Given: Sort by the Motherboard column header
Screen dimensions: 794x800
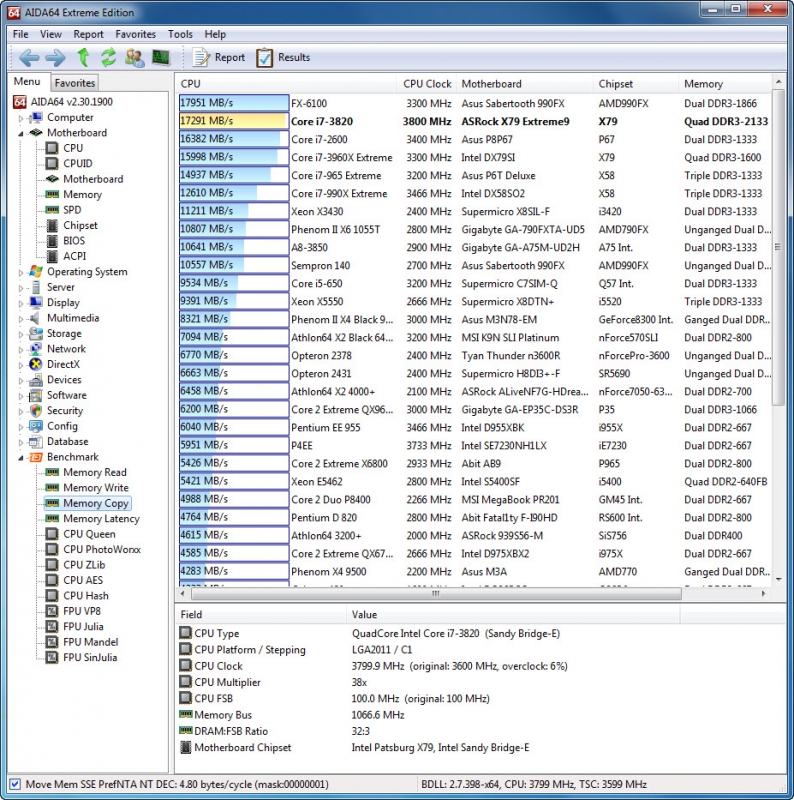Looking at the screenshot, I should pyautogui.click(x=524, y=84).
